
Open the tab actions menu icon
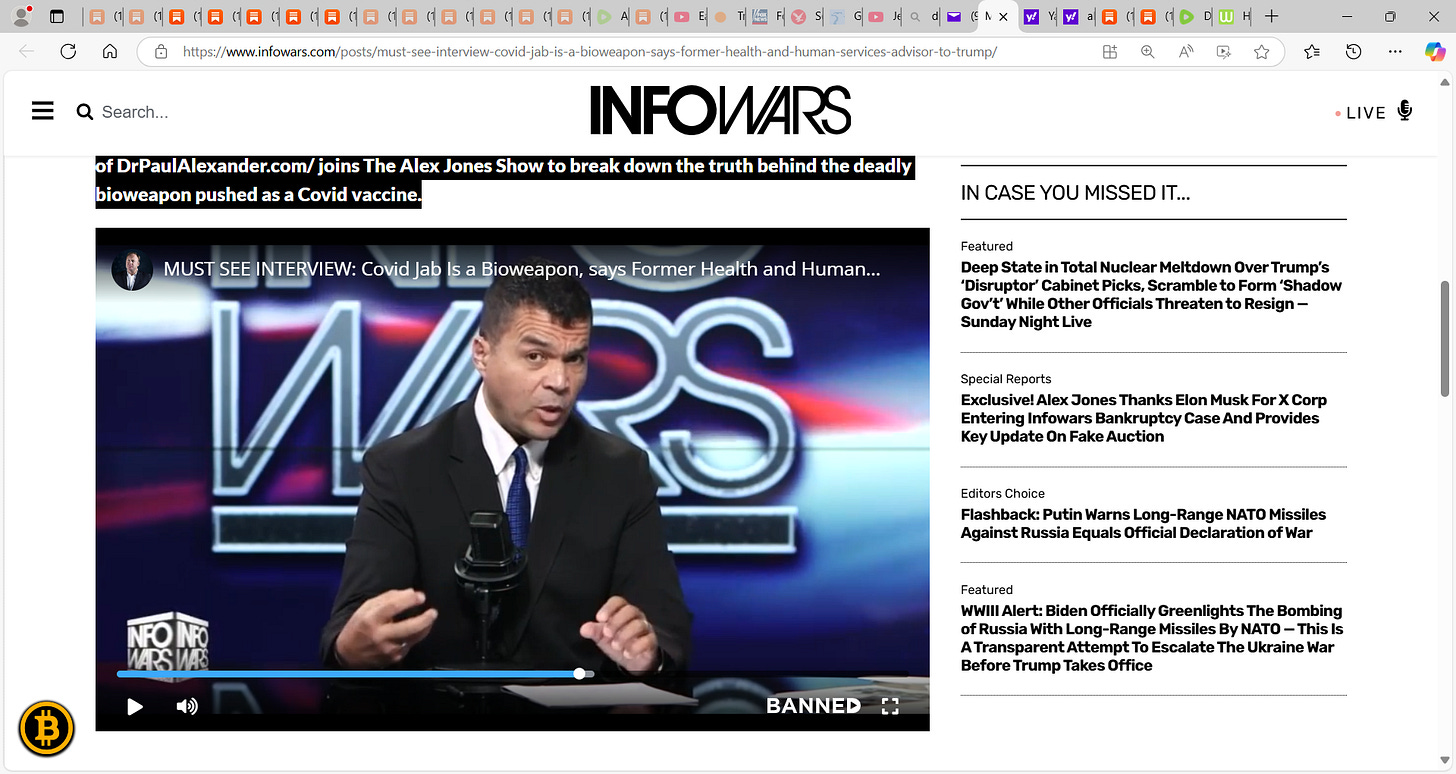(56, 17)
